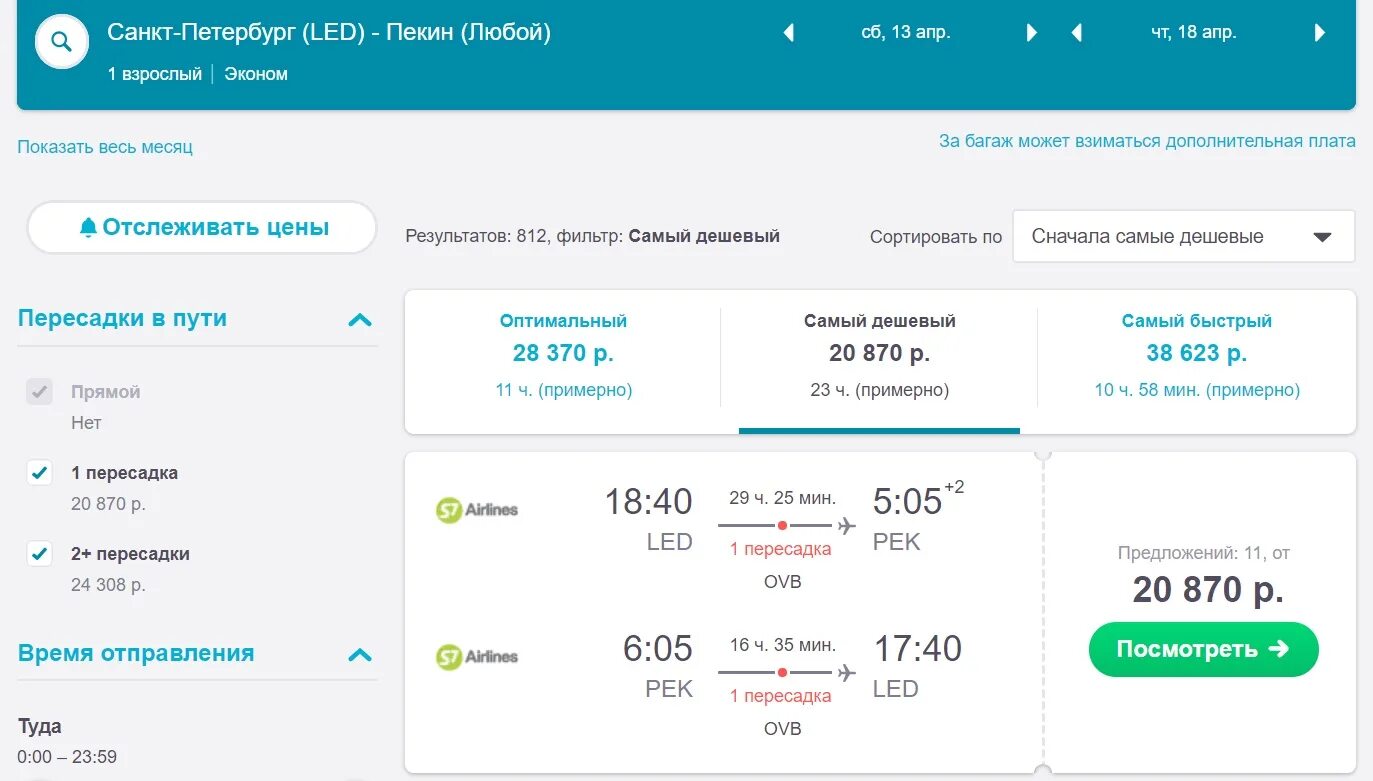Go to next departure date
1373x781 pixels.
1032,33
